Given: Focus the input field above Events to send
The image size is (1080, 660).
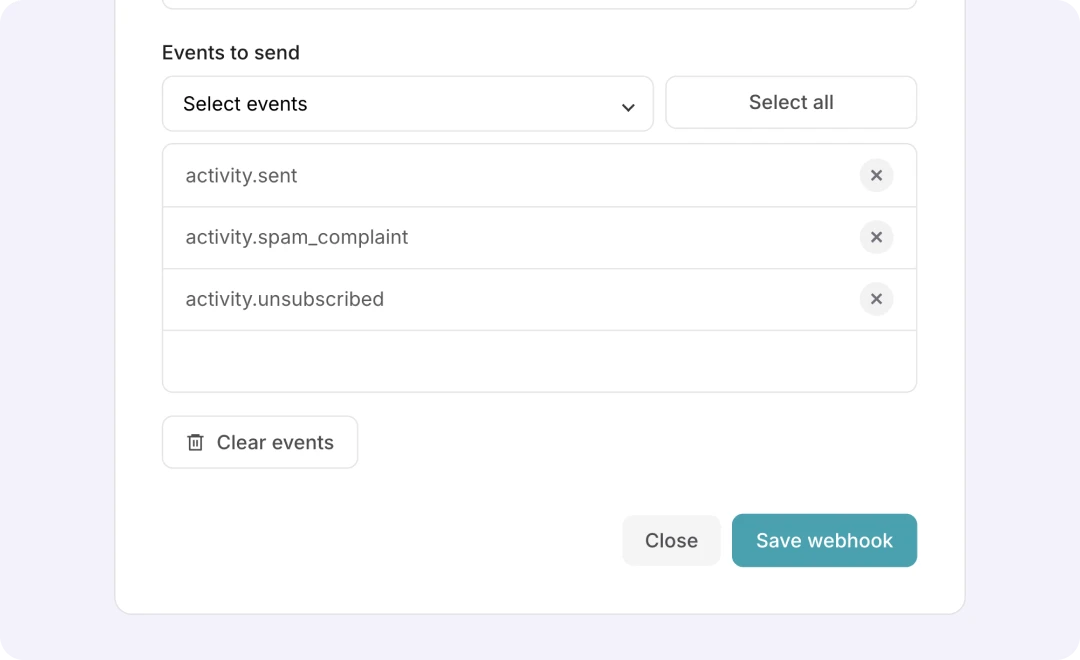Looking at the screenshot, I should [x=539, y=4].
